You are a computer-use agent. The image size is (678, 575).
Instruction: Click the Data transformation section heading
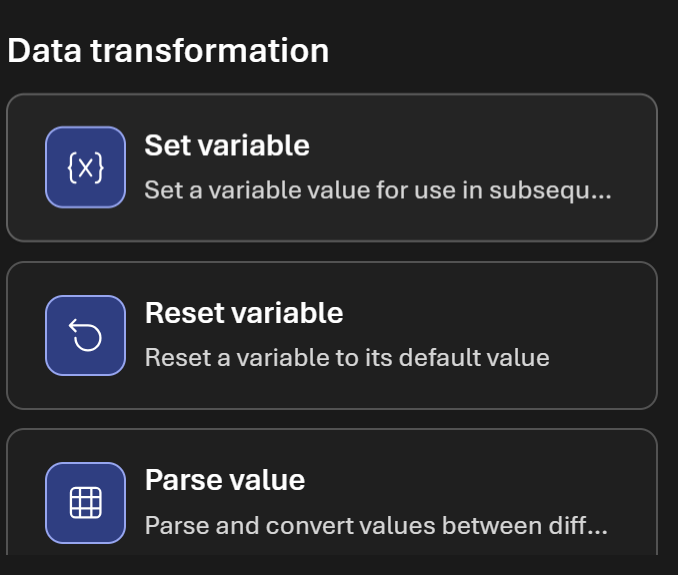point(168,51)
